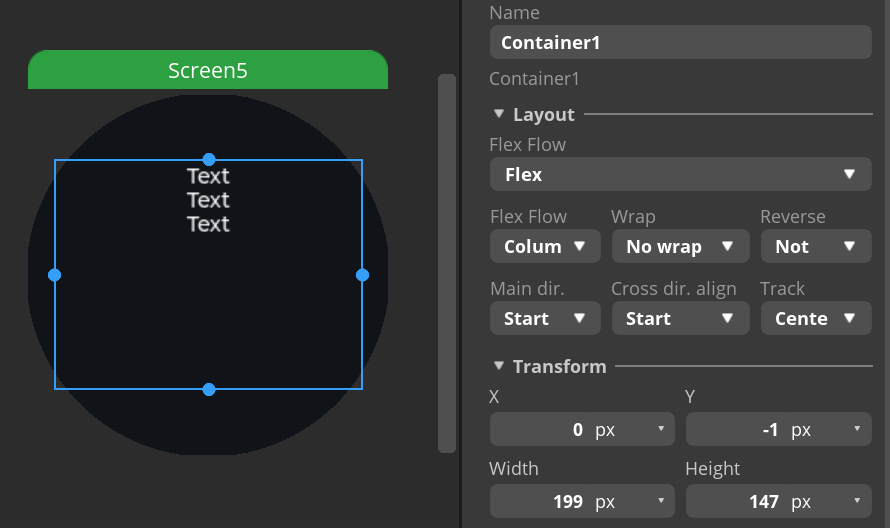Open the Track Center dropdown
890x528 pixels.
tap(816, 318)
